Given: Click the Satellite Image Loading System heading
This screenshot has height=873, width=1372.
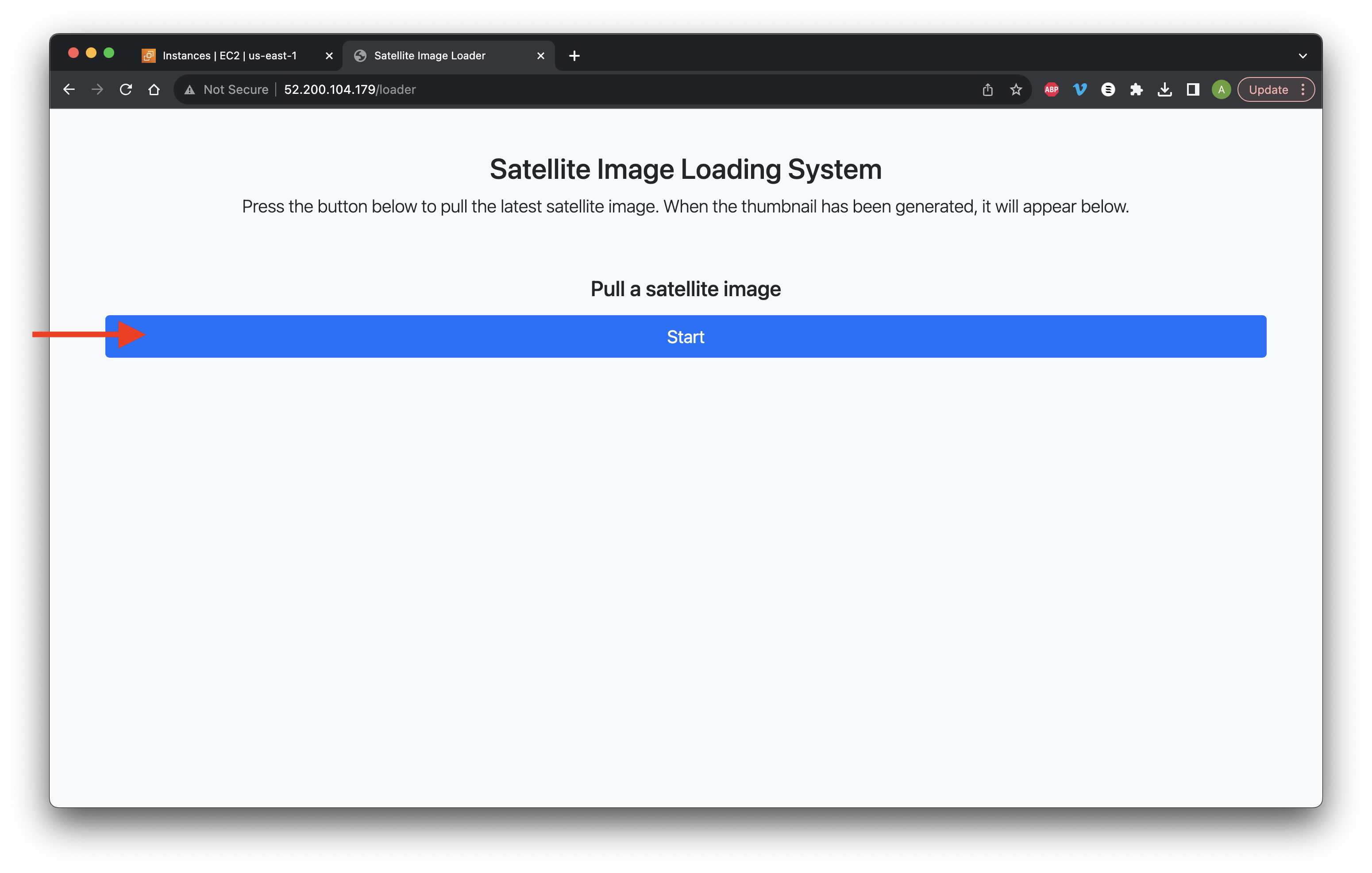Looking at the screenshot, I should point(686,169).
